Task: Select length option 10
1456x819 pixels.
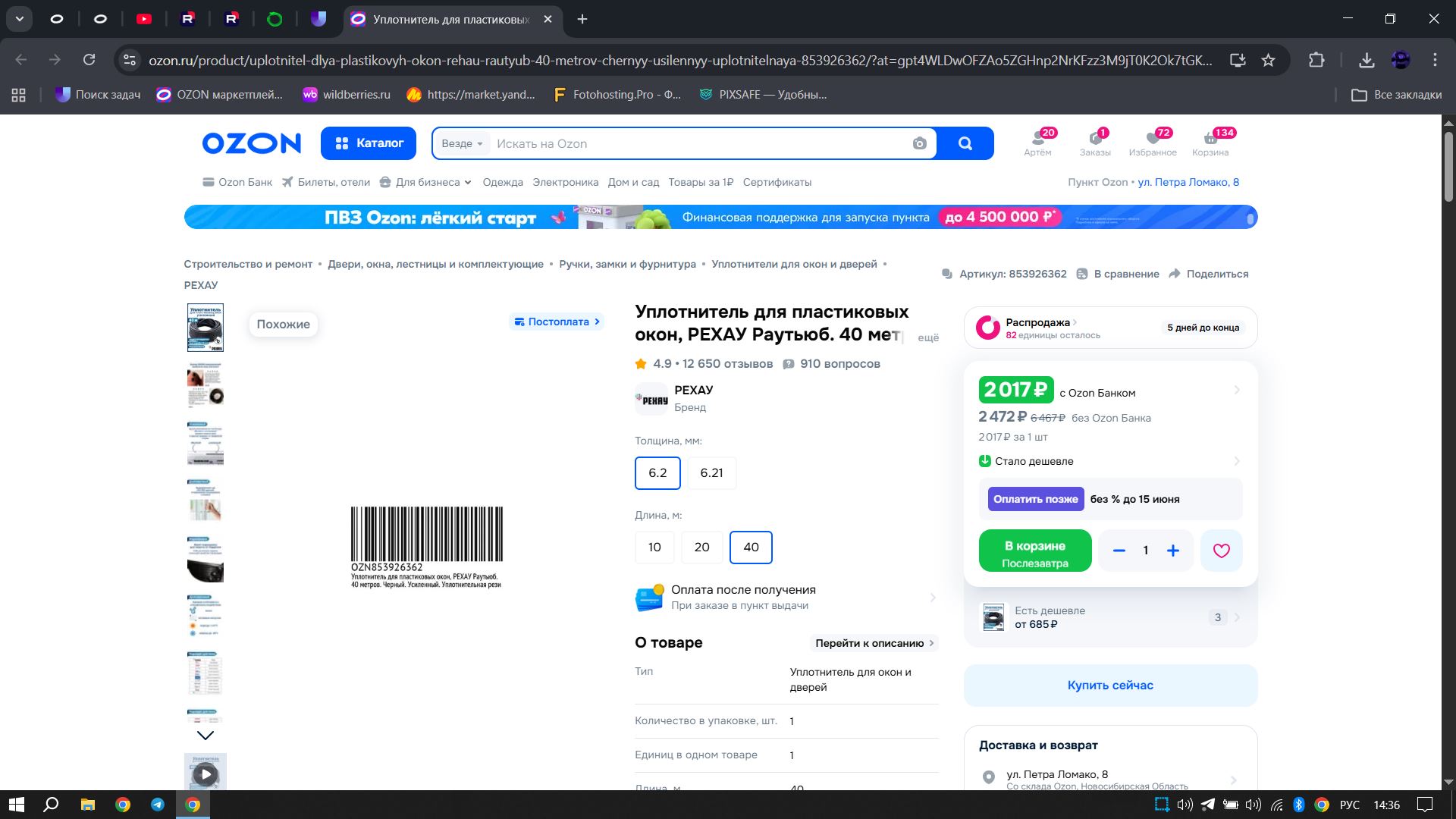Action: tap(654, 548)
